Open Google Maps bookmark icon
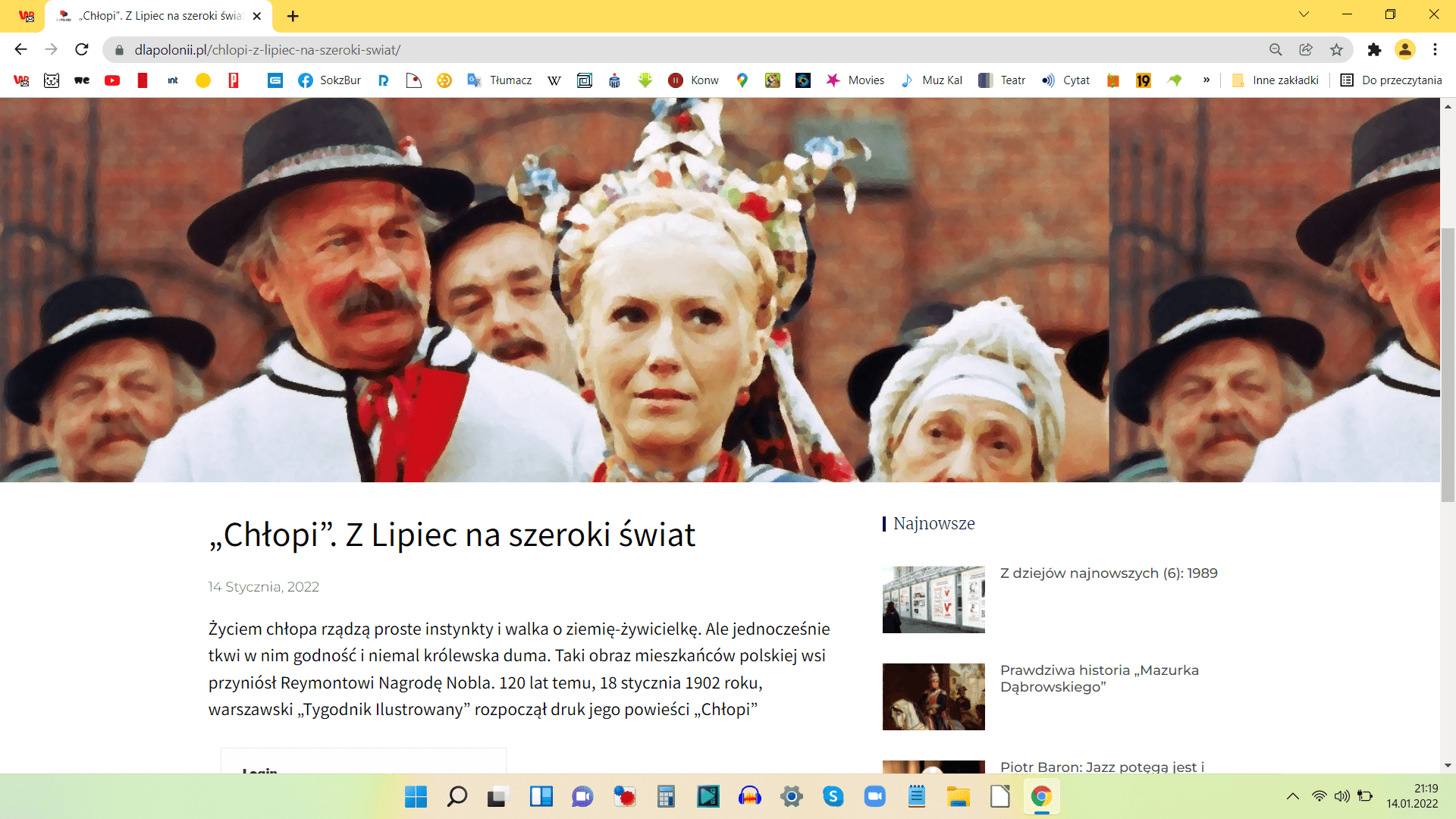The height and width of the screenshot is (819, 1456). (x=742, y=80)
